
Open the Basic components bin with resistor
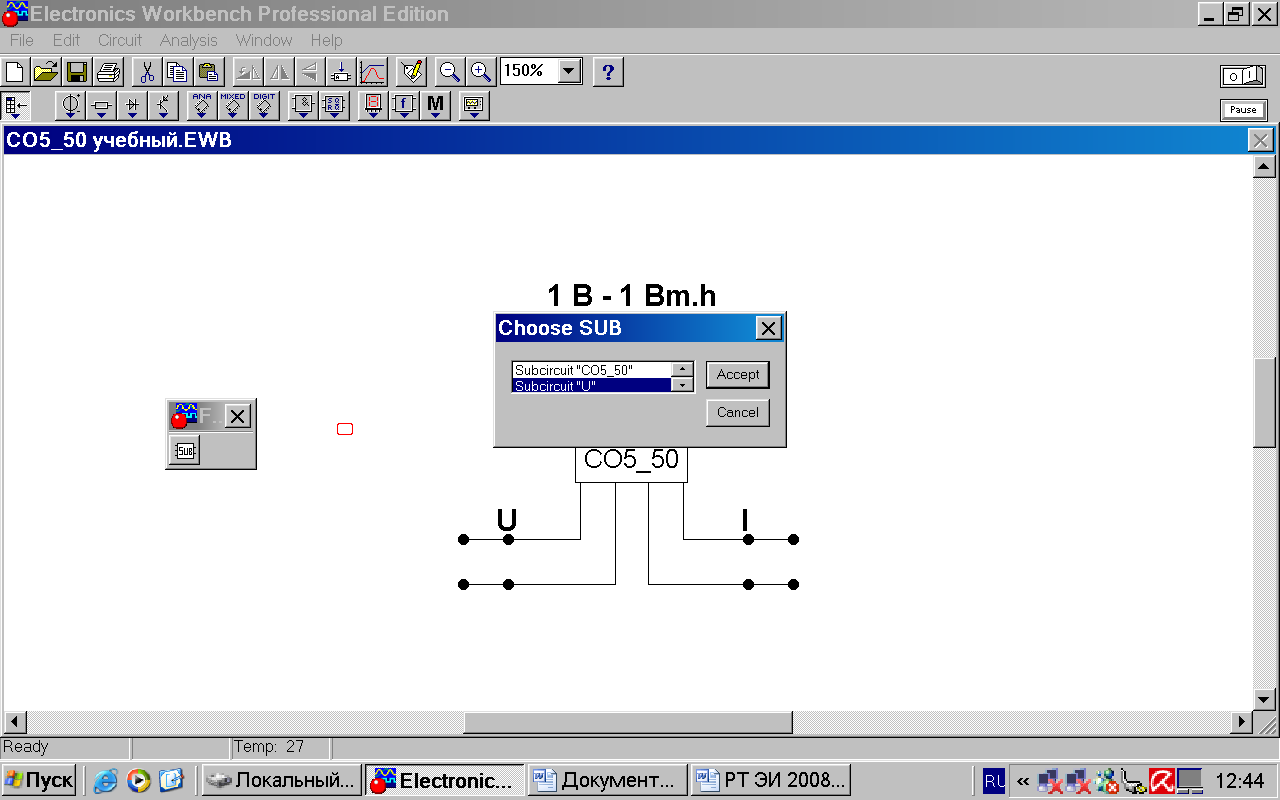[x=102, y=105]
